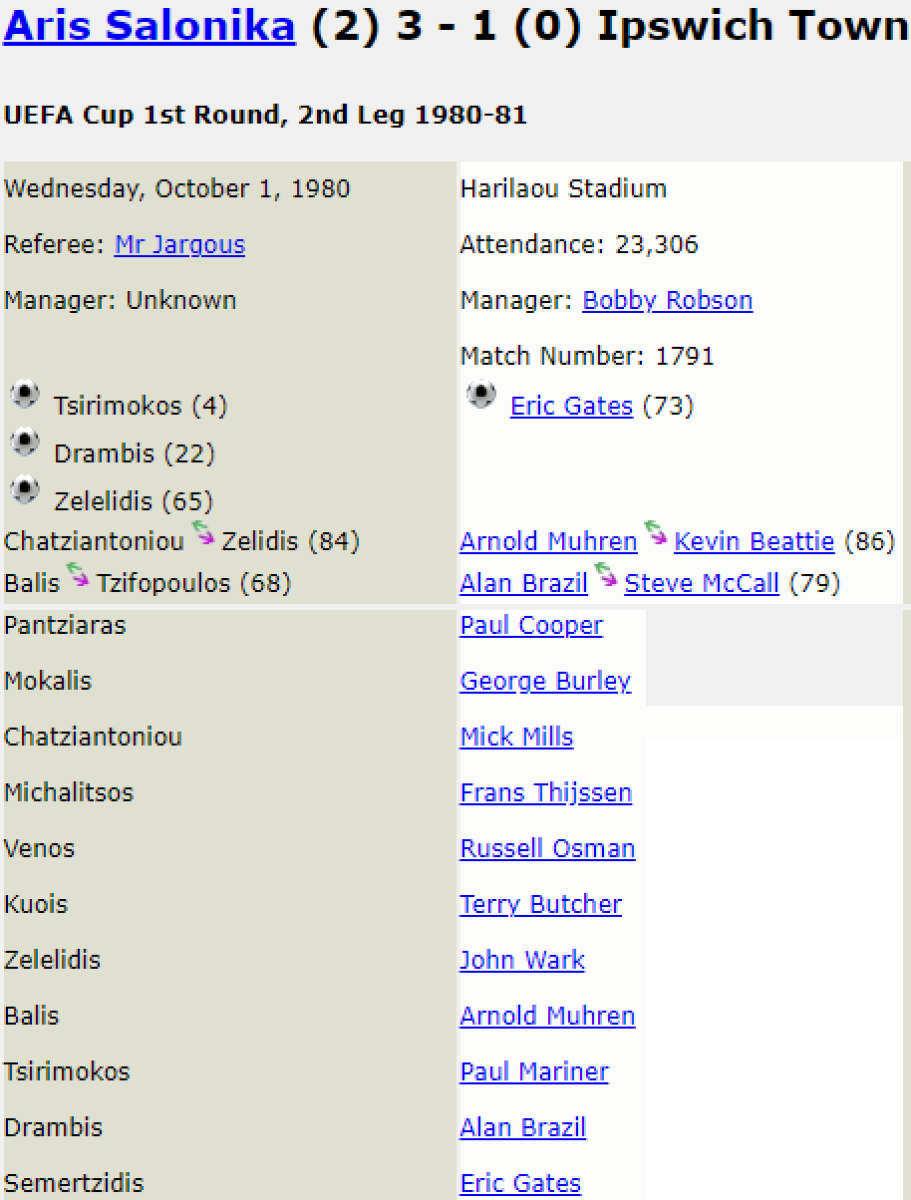Click the ball icon before Eric Gates (73)
This screenshot has width=911, height=1200.
(481, 396)
